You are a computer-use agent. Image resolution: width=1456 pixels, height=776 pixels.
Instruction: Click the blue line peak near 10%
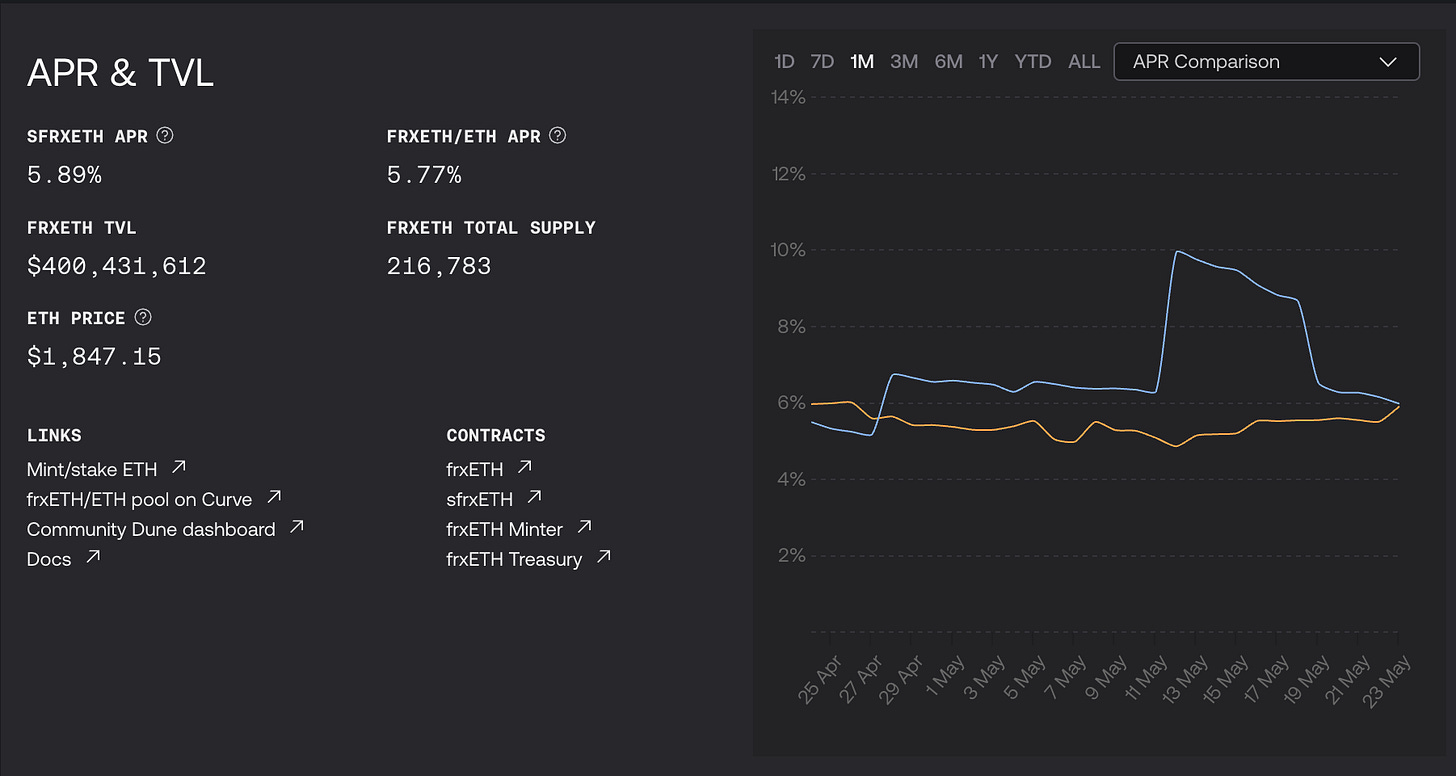[x=1179, y=251]
